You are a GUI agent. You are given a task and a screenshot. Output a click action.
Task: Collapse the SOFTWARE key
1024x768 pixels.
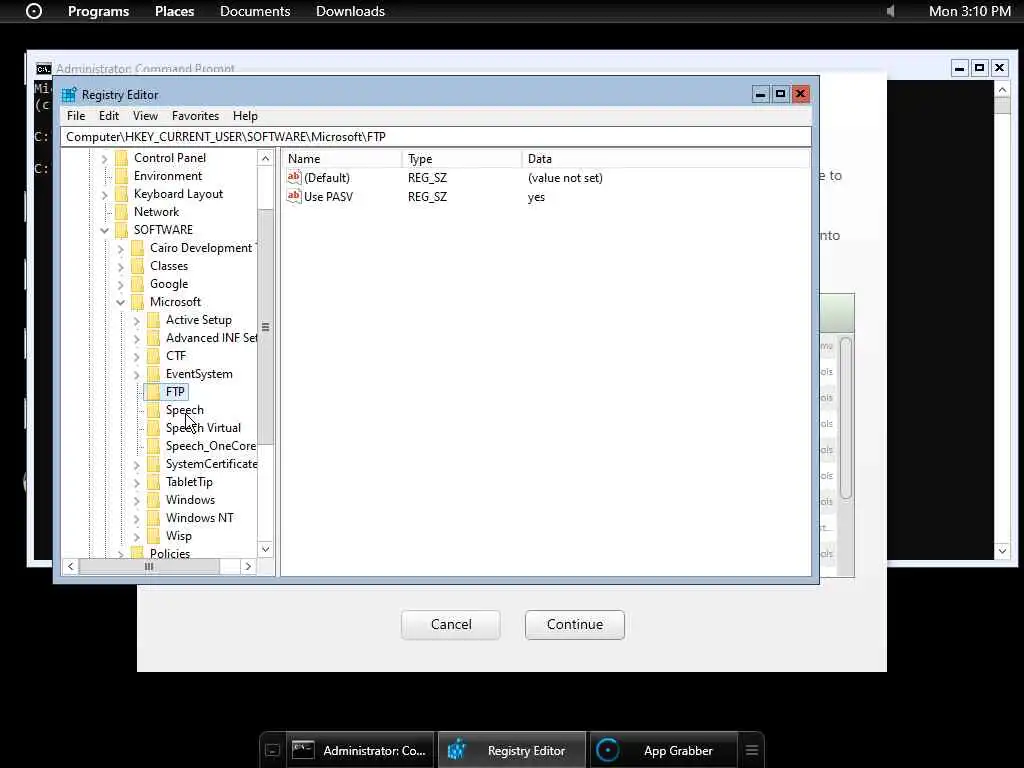104,231
